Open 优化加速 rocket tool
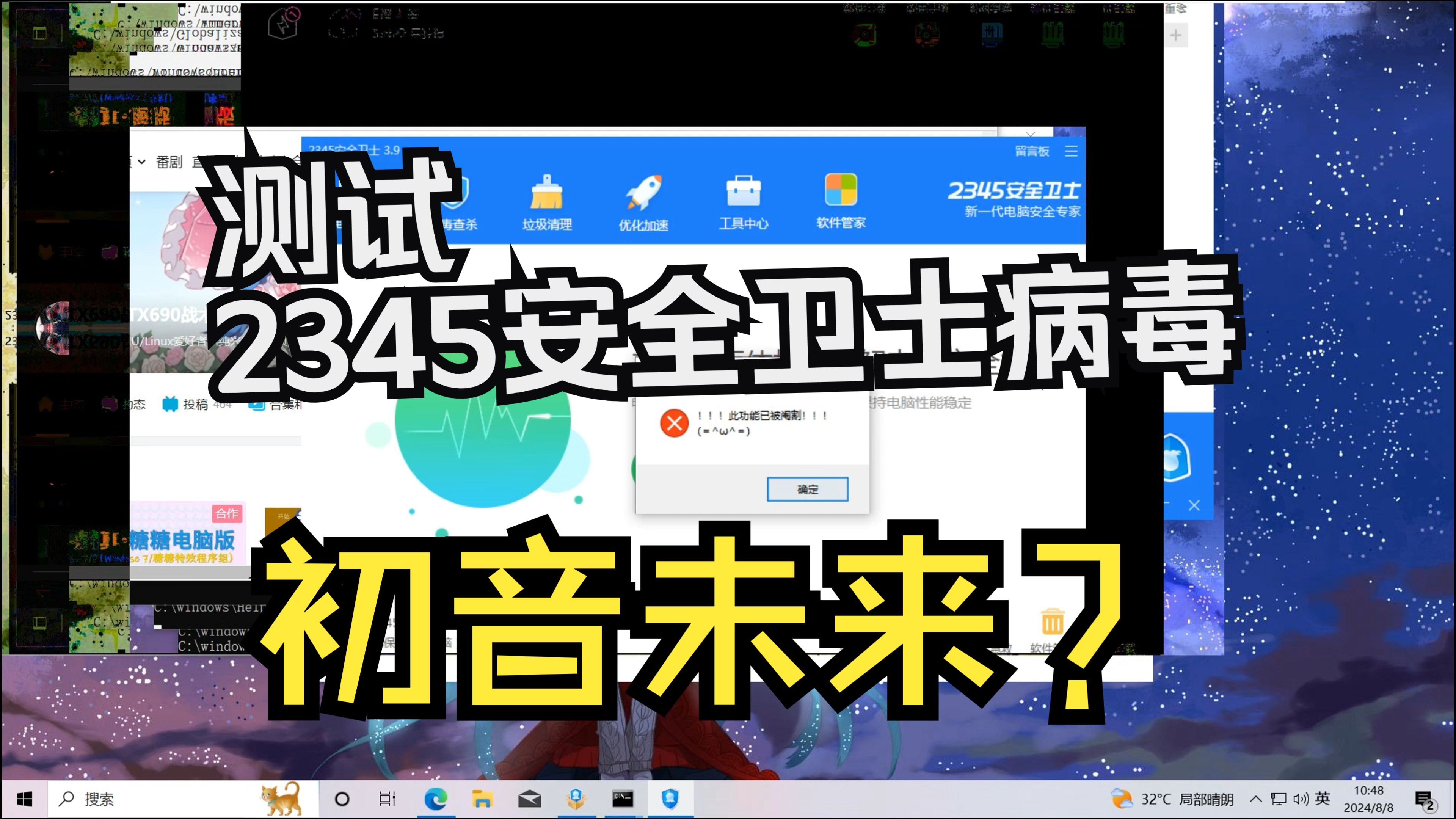This screenshot has width=1456, height=819. (x=643, y=203)
